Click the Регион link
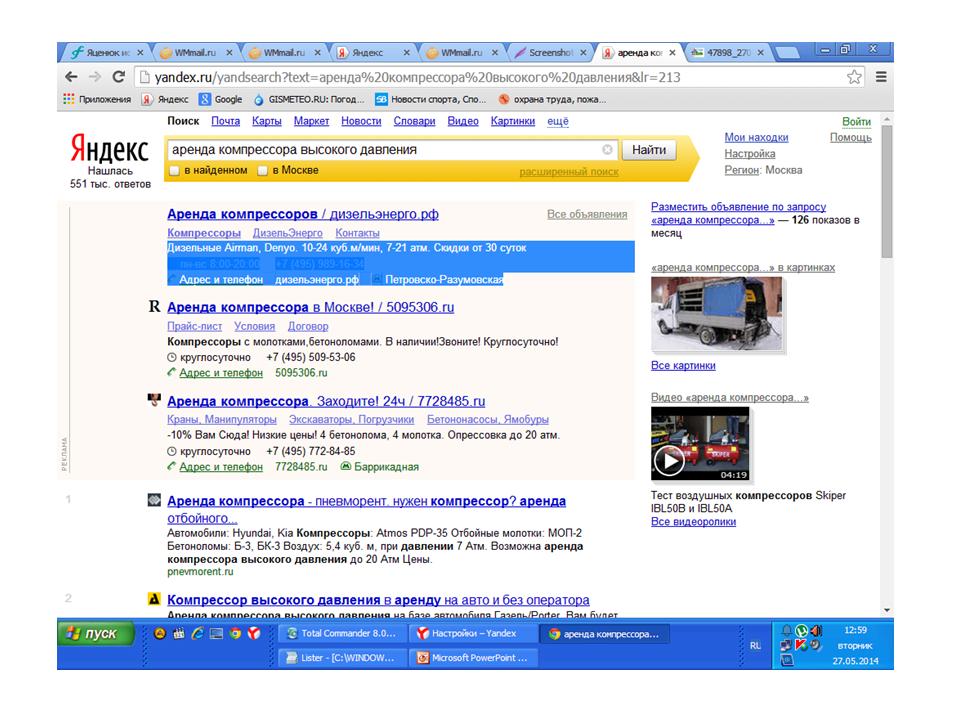This screenshot has height=720, width=960. point(741,170)
